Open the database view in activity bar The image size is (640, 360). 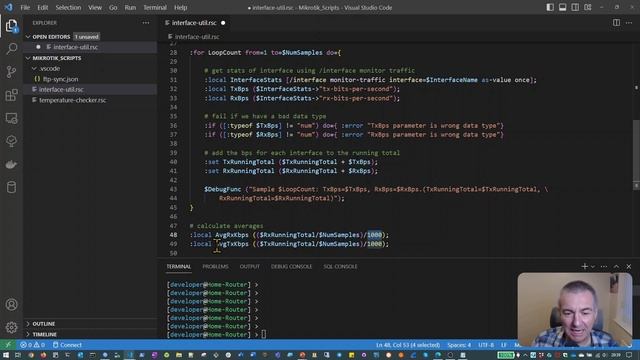pos(11,187)
